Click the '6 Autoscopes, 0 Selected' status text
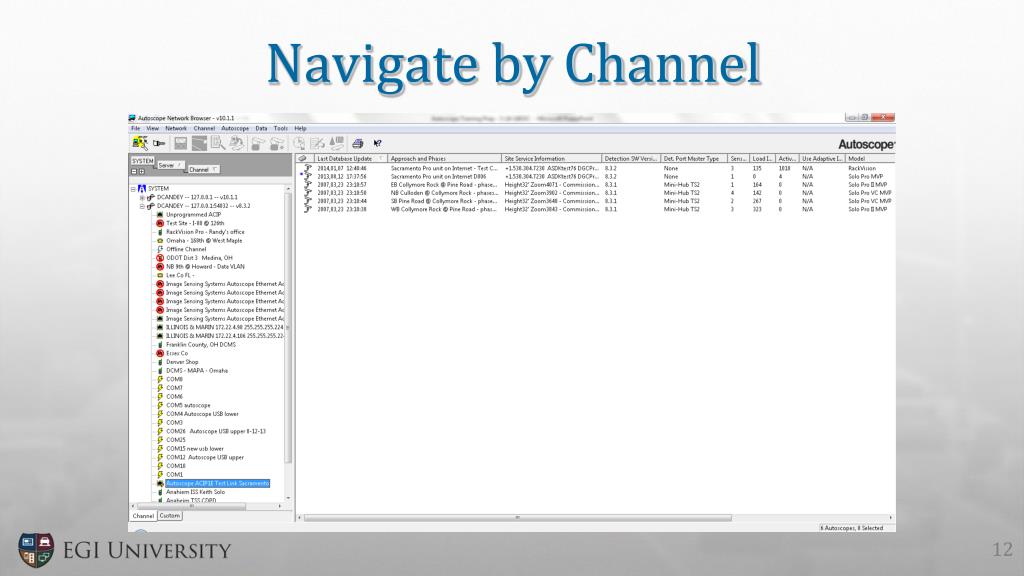 click(853, 528)
